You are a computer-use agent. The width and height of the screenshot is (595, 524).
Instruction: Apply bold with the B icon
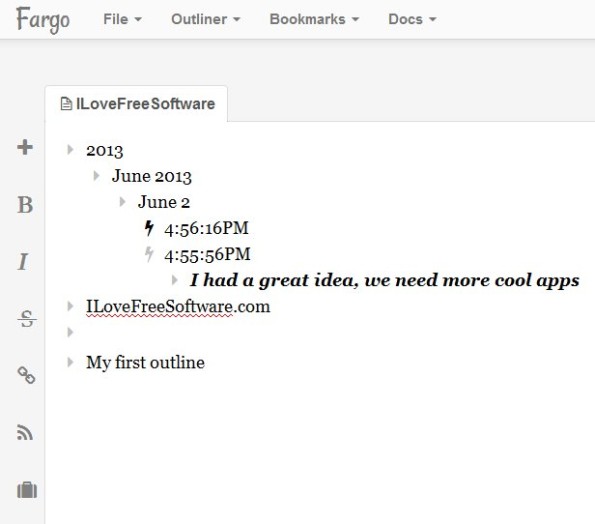coord(25,205)
